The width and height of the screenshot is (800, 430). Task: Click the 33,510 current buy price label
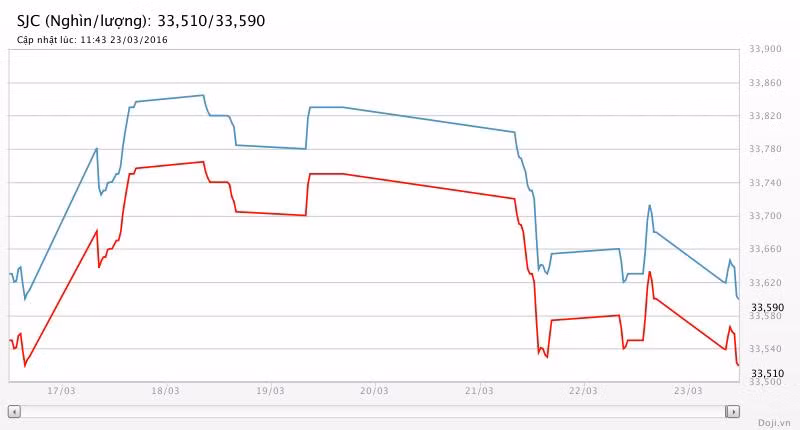(x=767, y=373)
